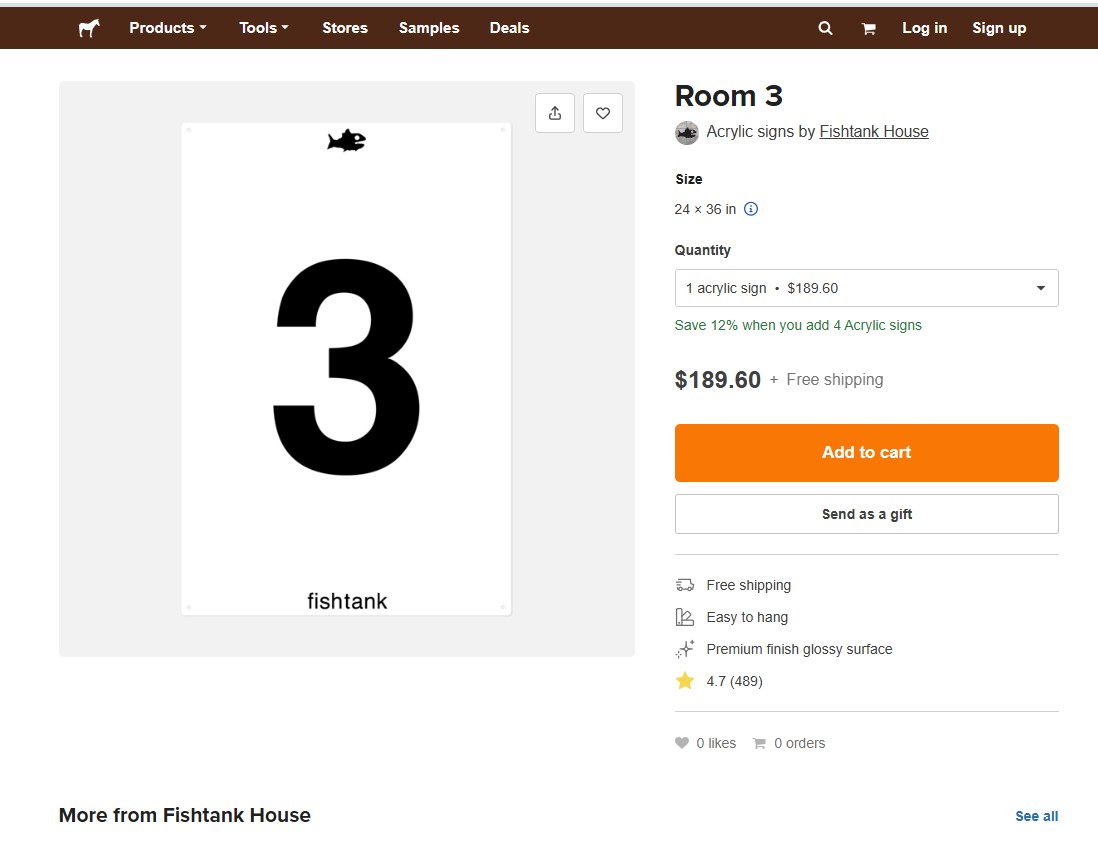Expand the Tools dropdown menu
Image resolution: width=1098 pixels, height=841 pixels.
click(264, 28)
